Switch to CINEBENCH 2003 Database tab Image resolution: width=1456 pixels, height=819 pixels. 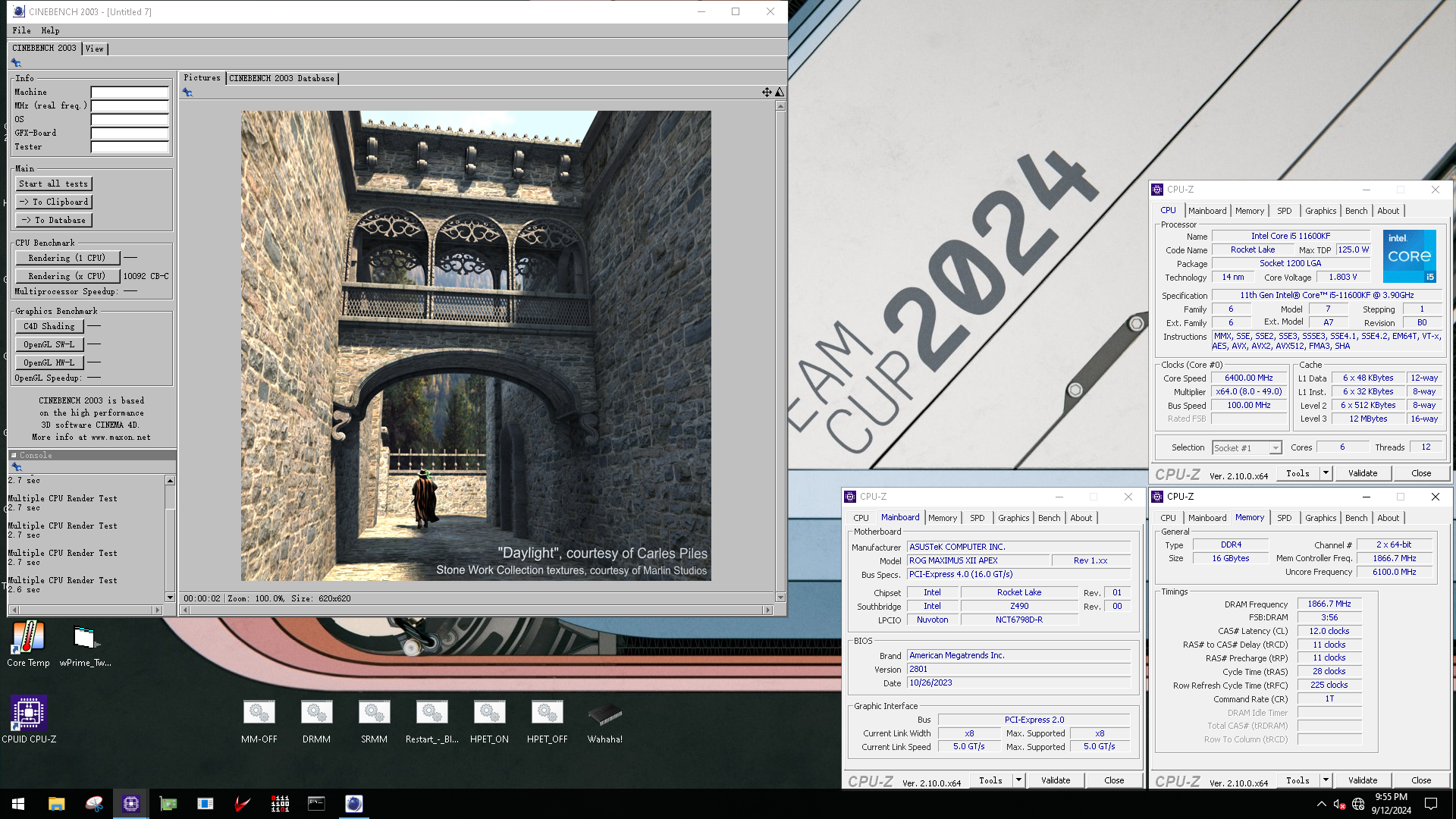pyautogui.click(x=281, y=78)
